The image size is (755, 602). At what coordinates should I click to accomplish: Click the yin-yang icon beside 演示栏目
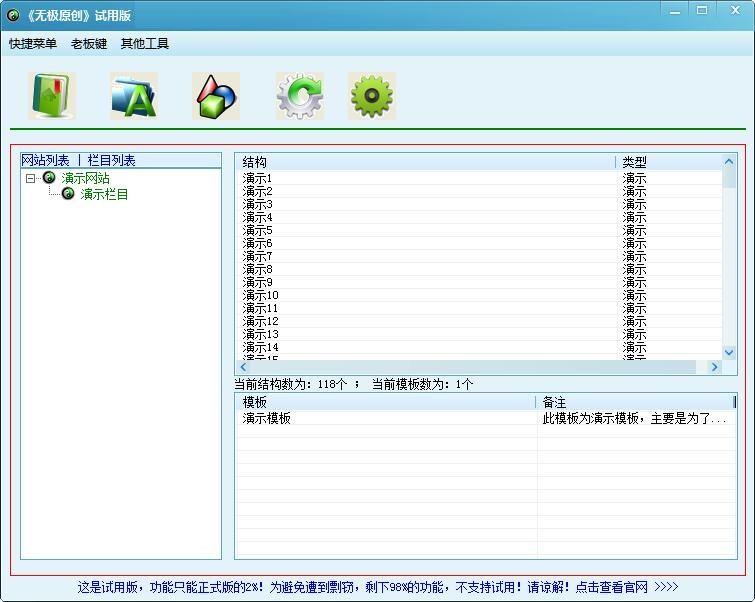[68, 194]
